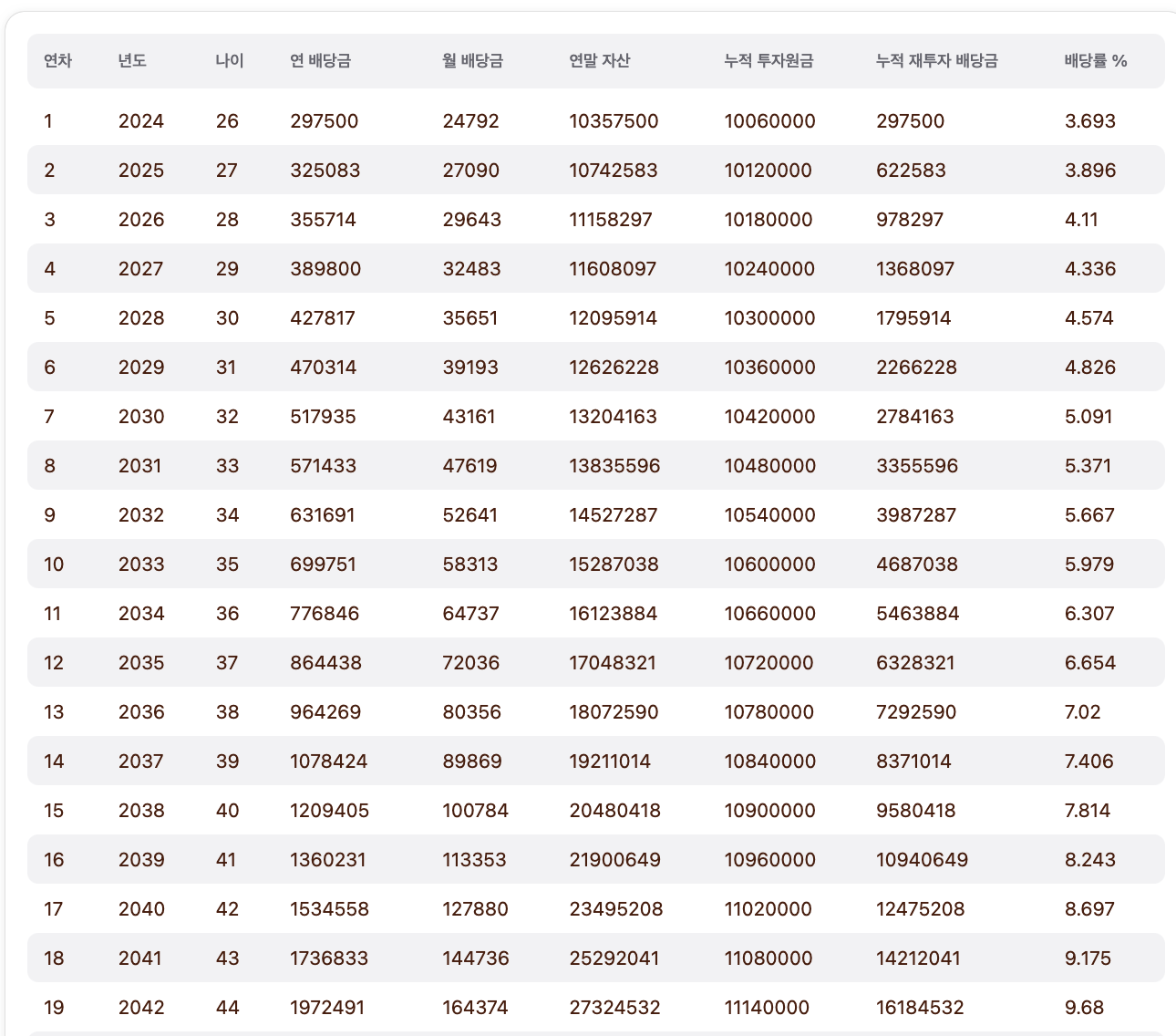Image resolution: width=1176 pixels, height=1036 pixels.
Task: Click dividend rate 3.693
Action: coord(1090,121)
